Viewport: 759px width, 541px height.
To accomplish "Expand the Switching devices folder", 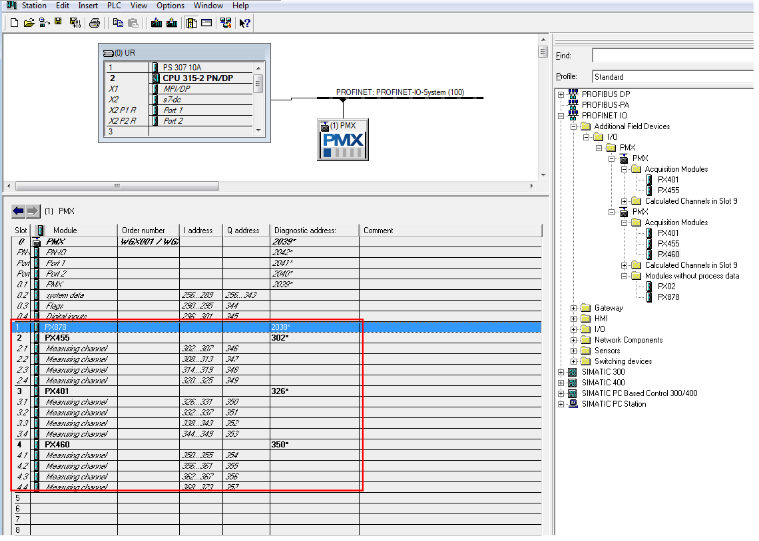I will tap(574, 361).
